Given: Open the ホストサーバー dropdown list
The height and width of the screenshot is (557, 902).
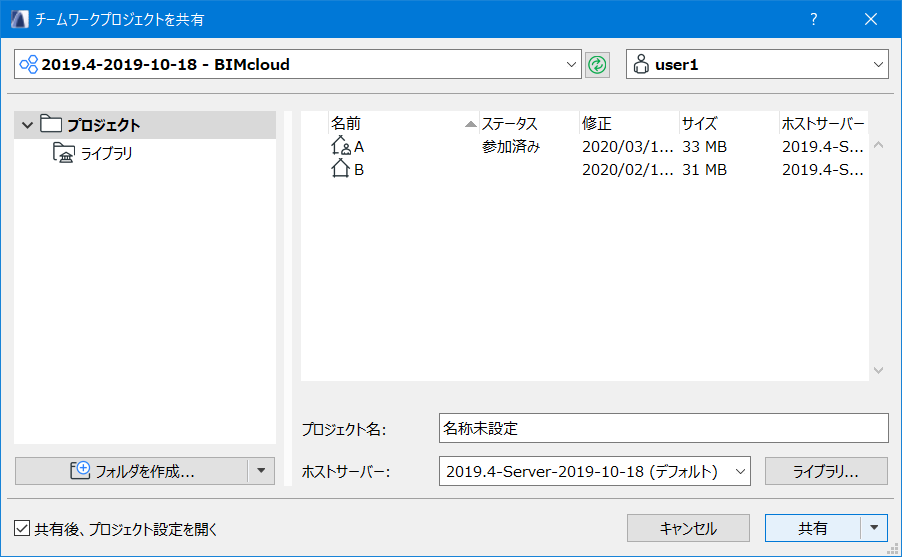Looking at the screenshot, I should pos(740,472).
